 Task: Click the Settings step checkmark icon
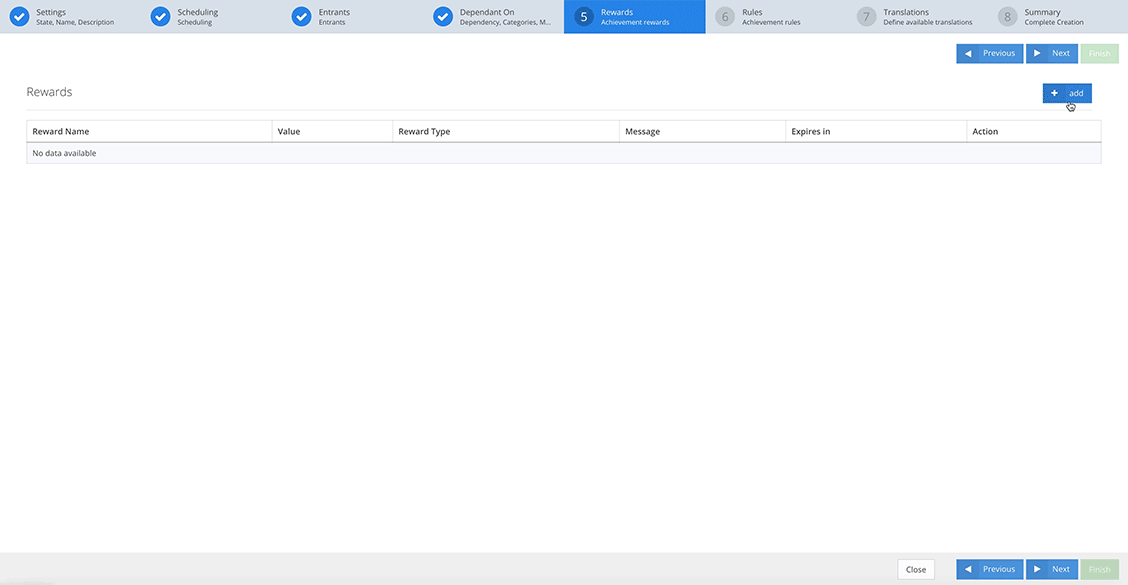19,17
